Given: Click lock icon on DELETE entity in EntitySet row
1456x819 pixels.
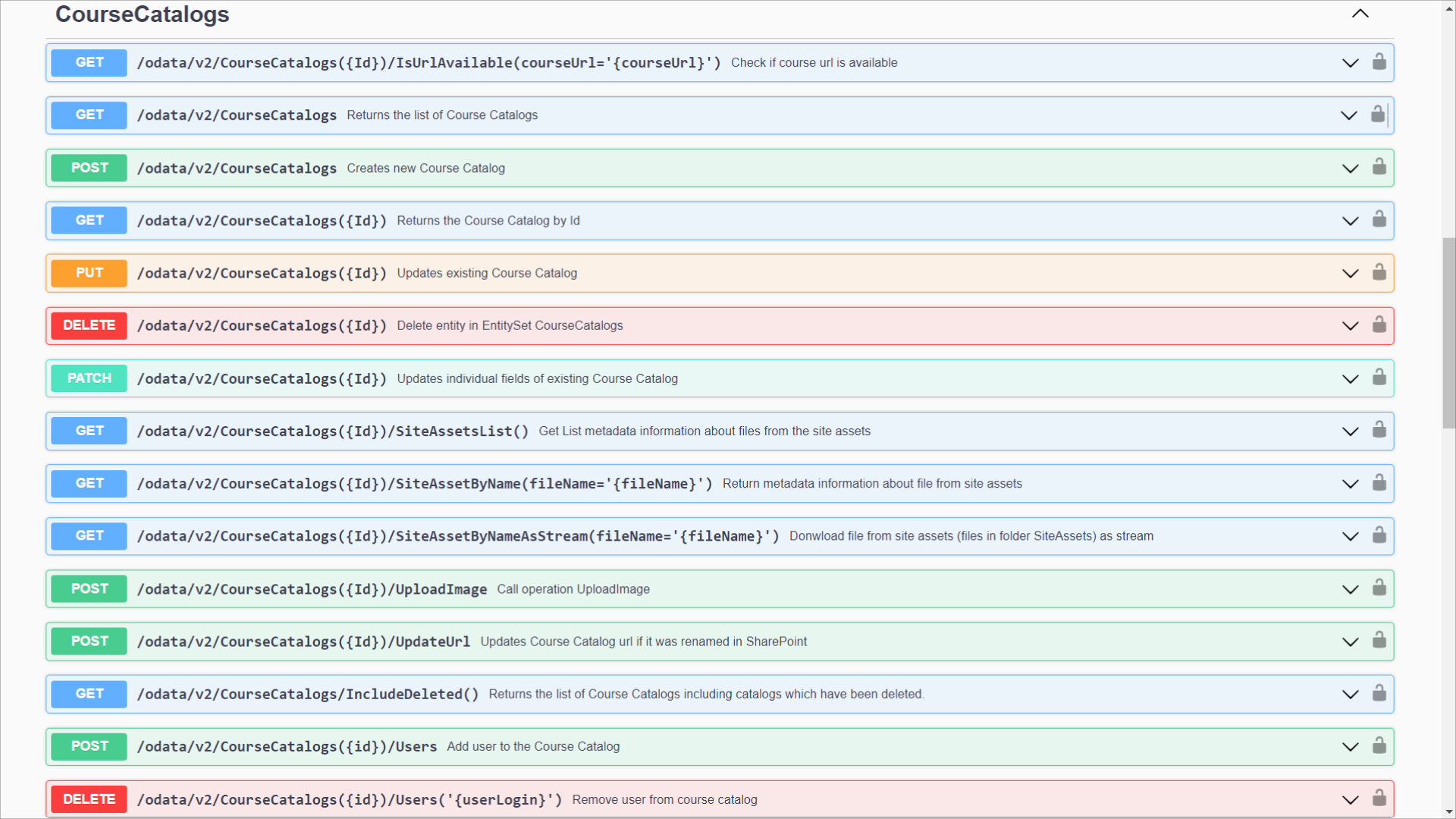Looking at the screenshot, I should pos(1379,325).
